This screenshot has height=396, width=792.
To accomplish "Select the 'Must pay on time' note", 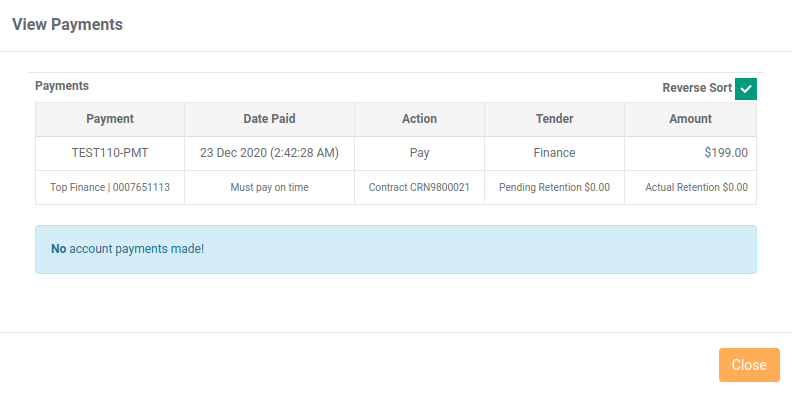I will click(269, 187).
